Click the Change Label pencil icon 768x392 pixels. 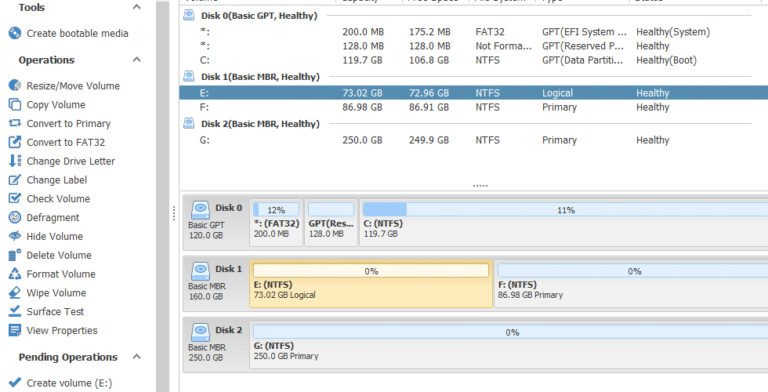(x=15, y=180)
